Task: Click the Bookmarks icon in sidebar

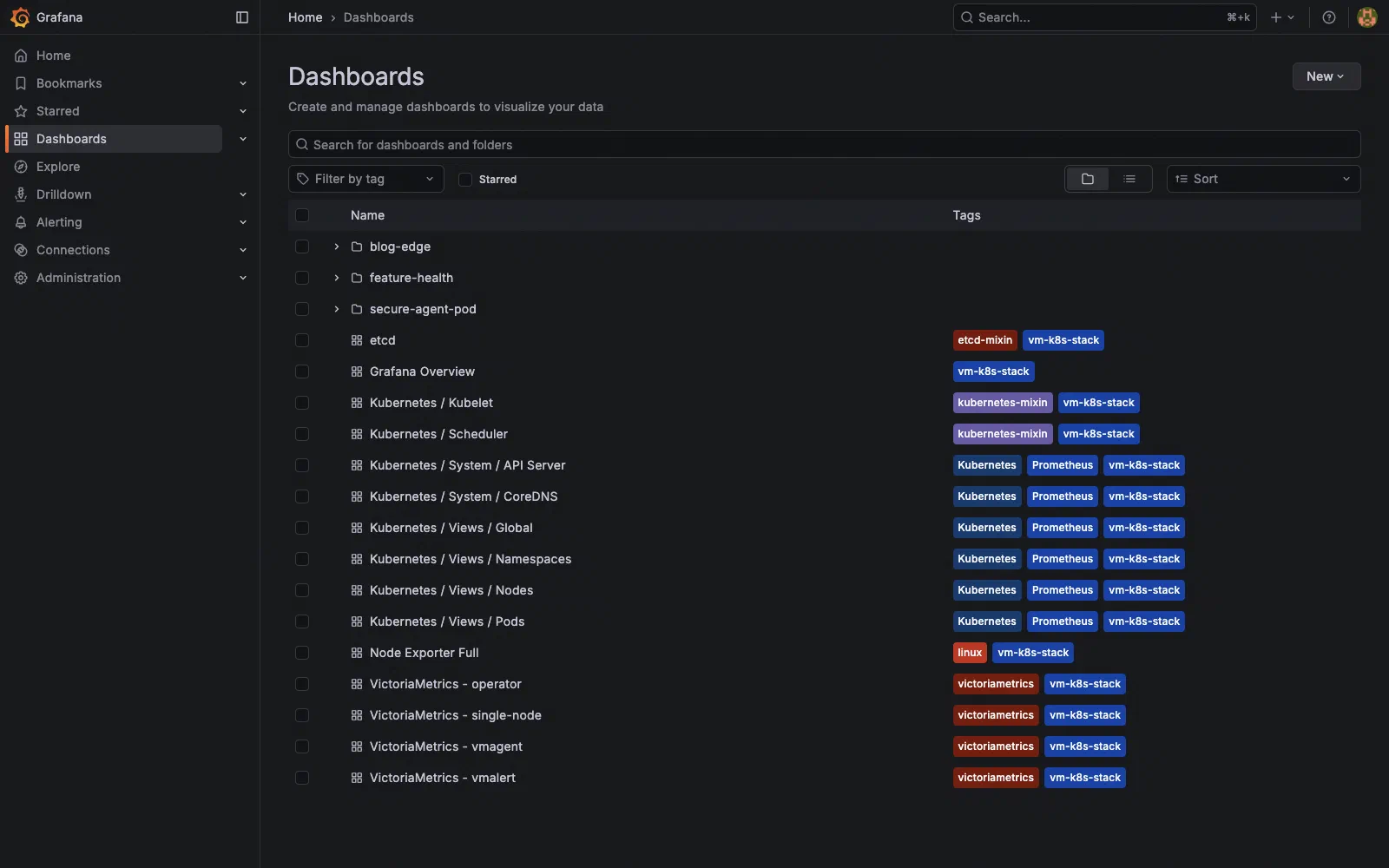Action: click(21, 83)
